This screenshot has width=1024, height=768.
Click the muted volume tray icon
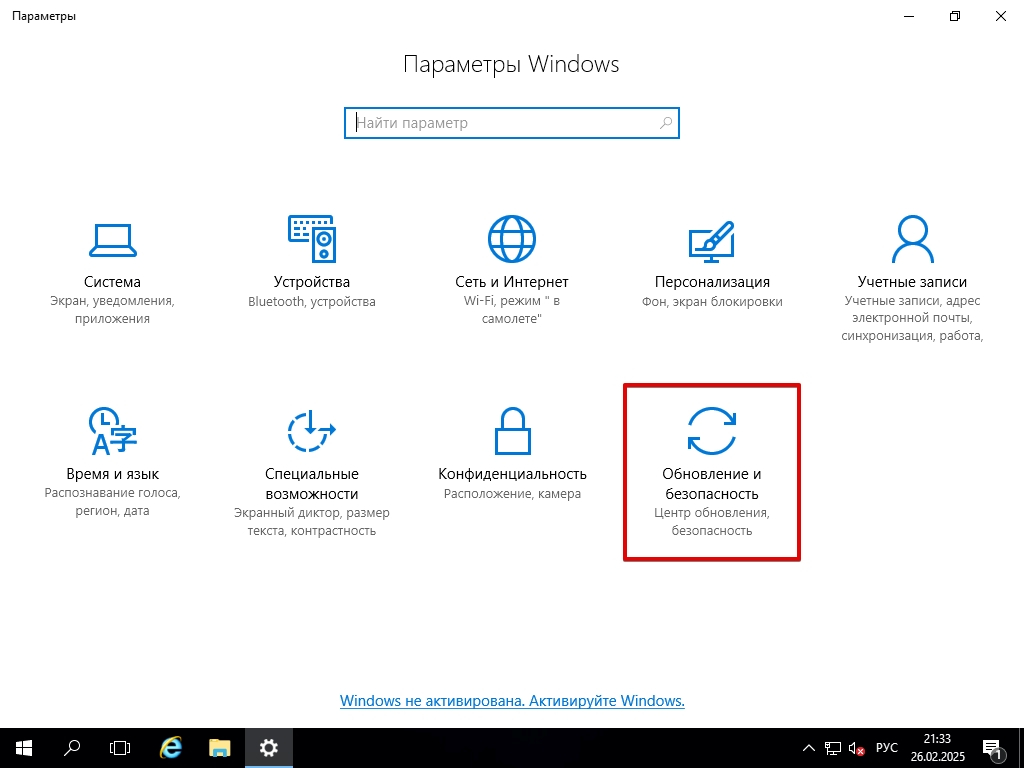(x=856, y=748)
